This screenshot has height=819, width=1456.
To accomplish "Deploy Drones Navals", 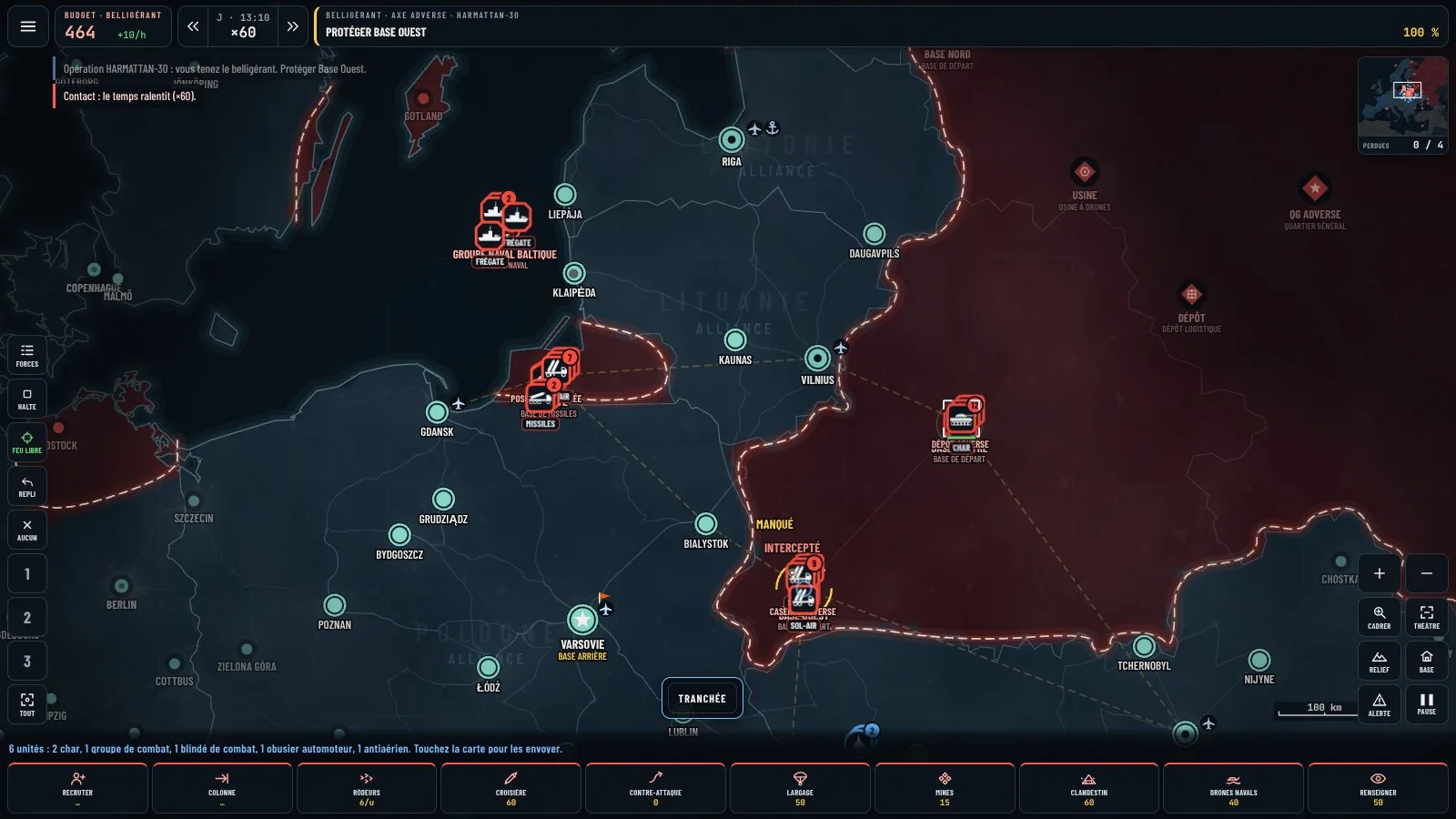I will pyautogui.click(x=1234, y=788).
